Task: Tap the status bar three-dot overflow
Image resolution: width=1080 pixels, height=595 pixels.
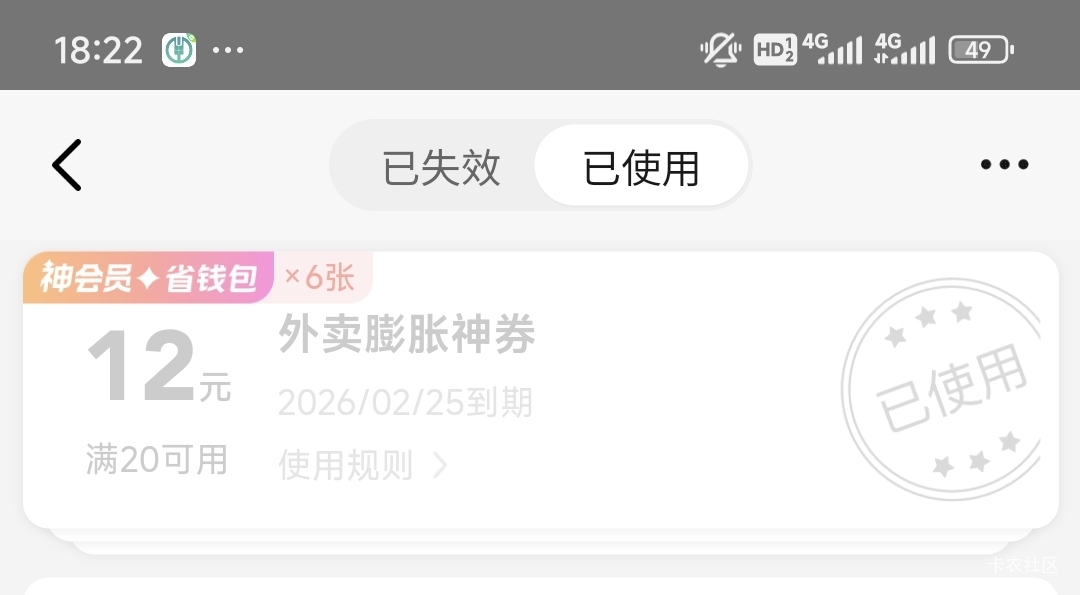Action: (228, 50)
